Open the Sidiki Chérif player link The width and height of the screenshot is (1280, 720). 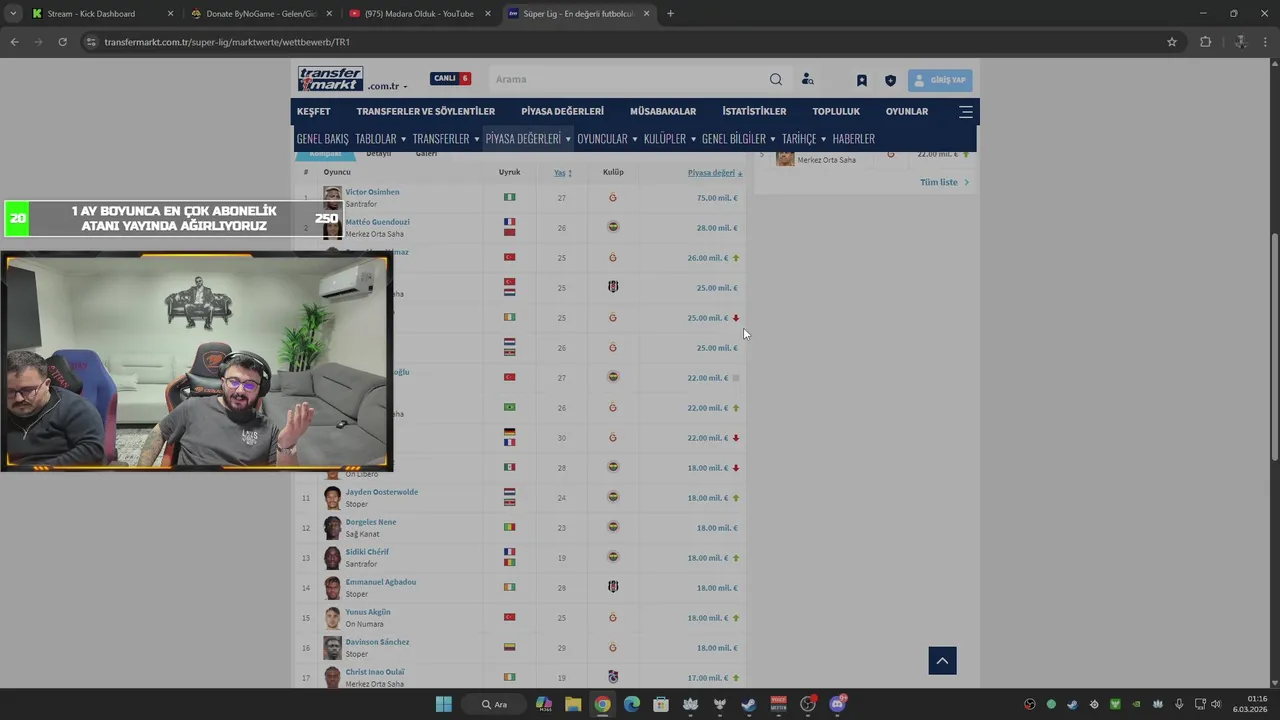pyautogui.click(x=367, y=552)
